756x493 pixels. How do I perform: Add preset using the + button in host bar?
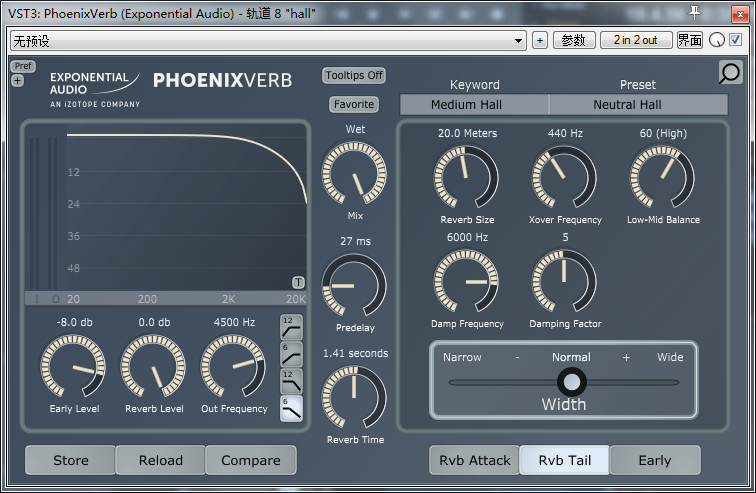tap(540, 40)
